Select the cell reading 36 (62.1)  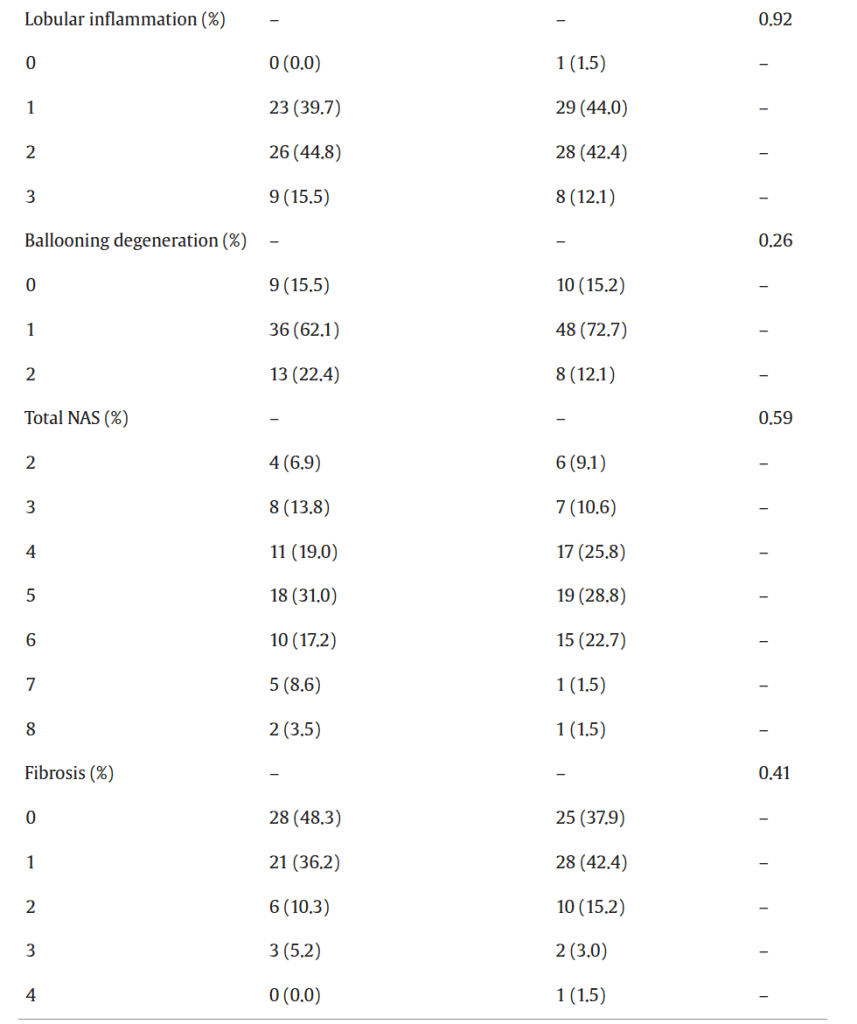(x=305, y=330)
